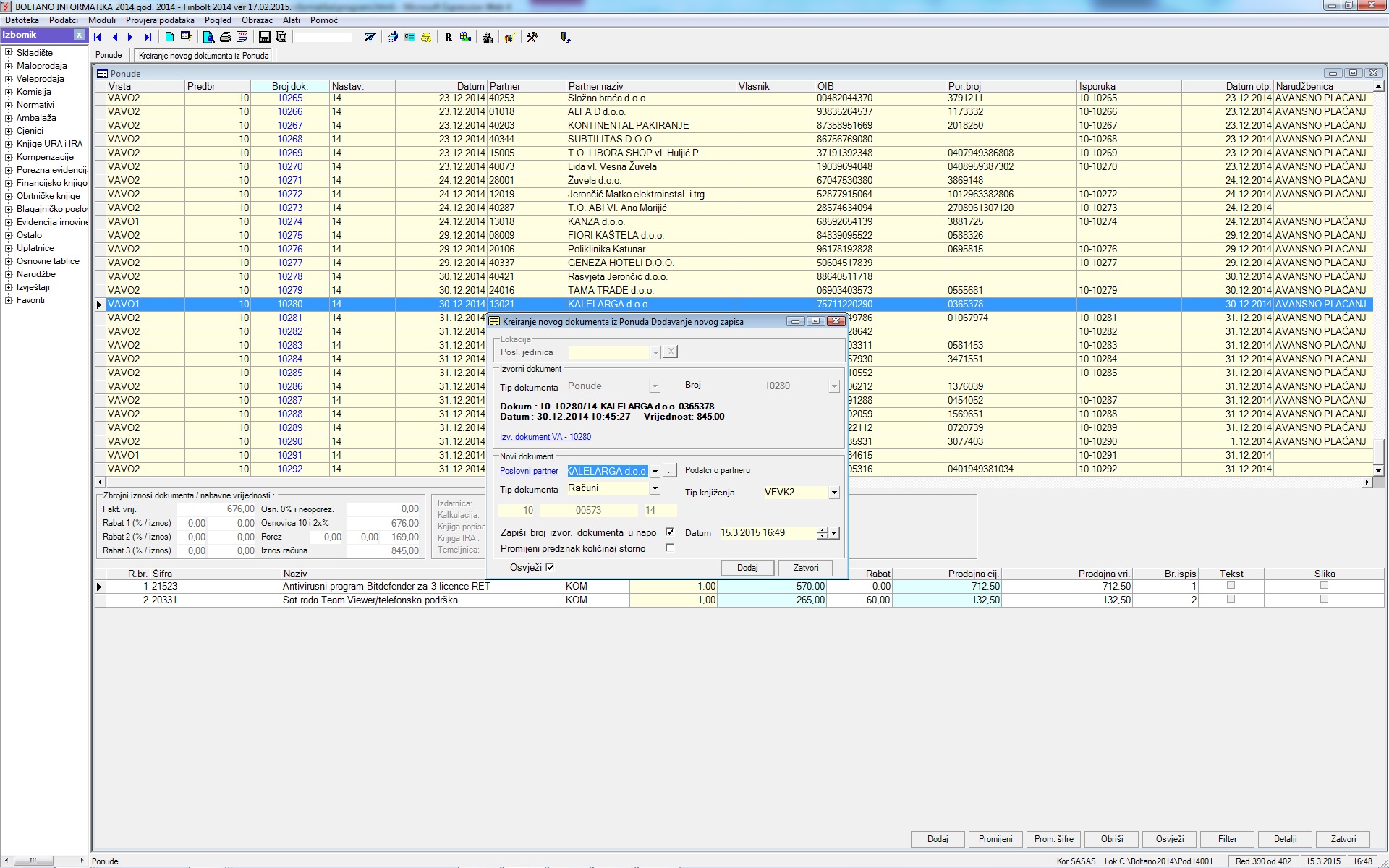Switch to the Ponude tab
This screenshot has width=1389, height=868.
pos(109,55)
